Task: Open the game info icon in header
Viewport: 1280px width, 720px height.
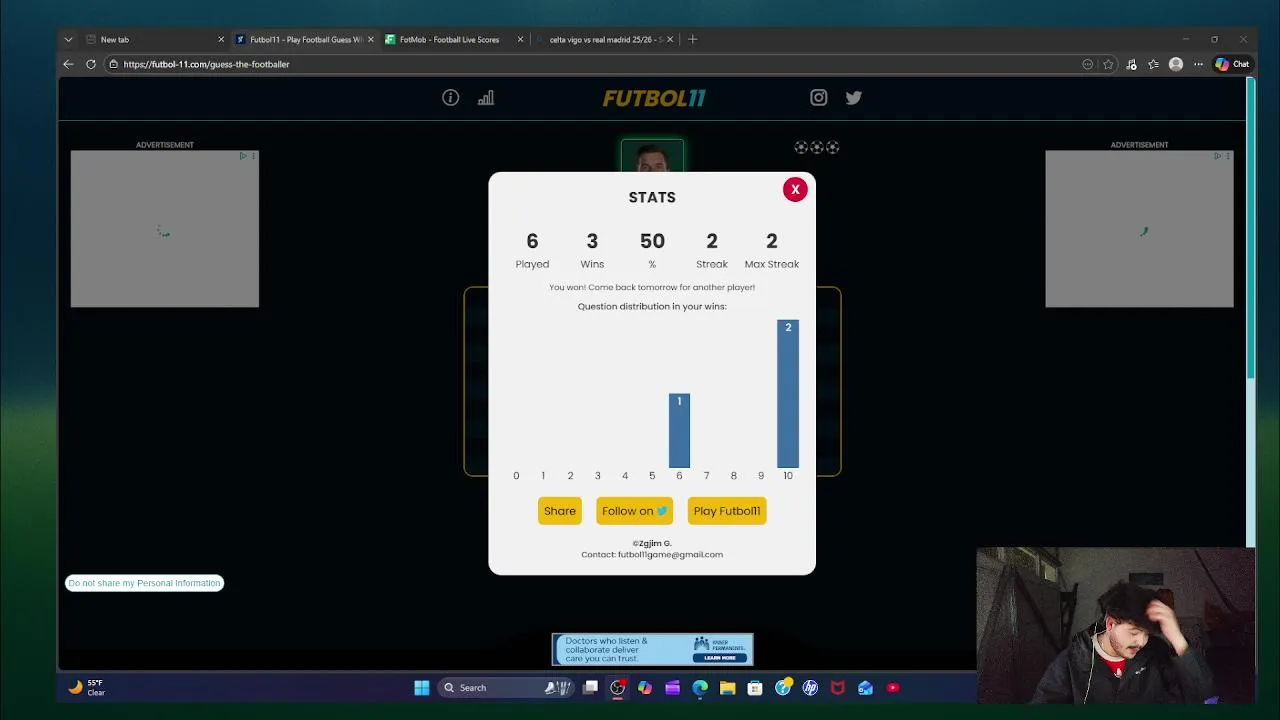Action: click(x=451, y=98)
